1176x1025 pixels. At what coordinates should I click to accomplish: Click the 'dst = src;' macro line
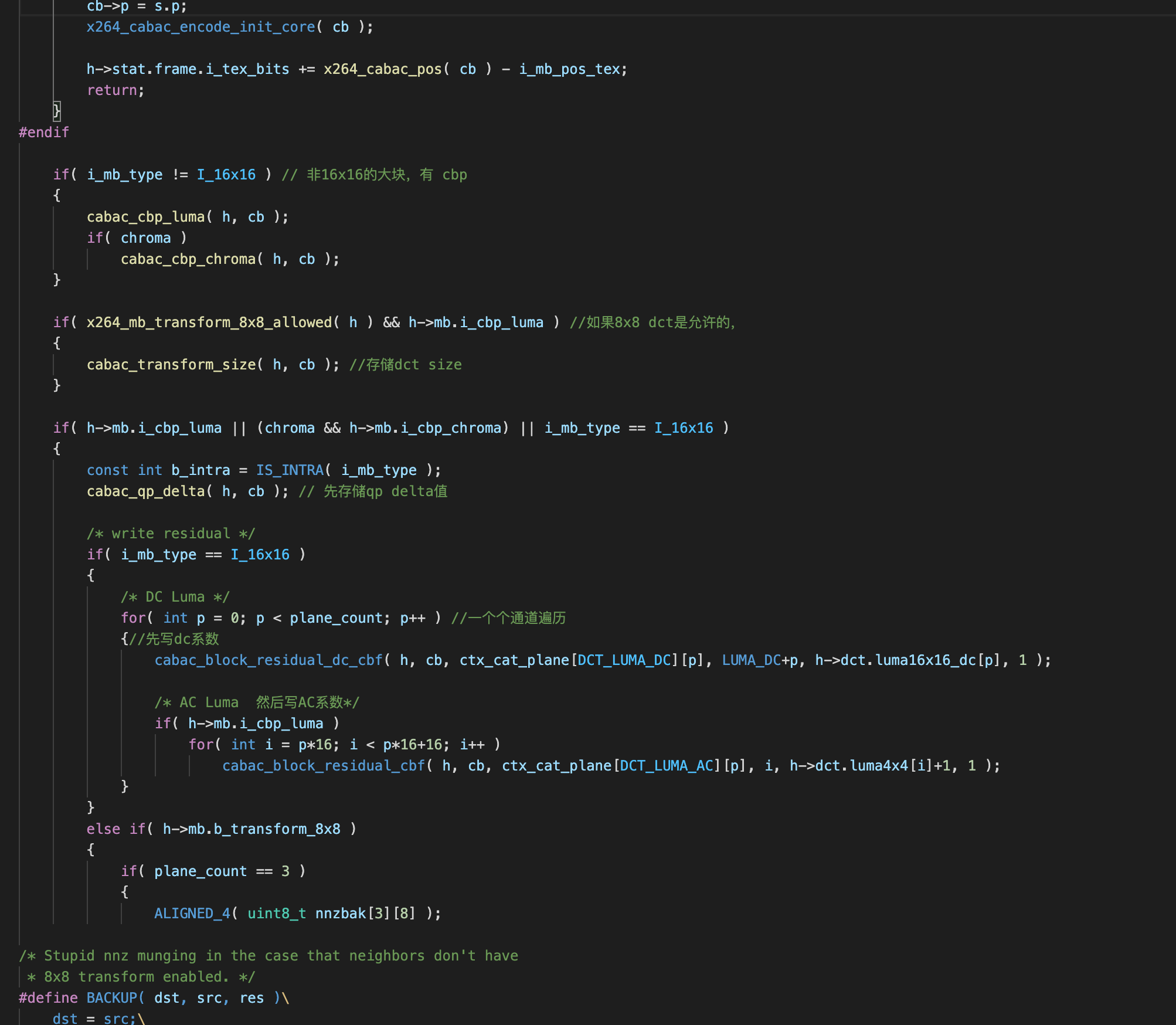(x=95, y=1018)
